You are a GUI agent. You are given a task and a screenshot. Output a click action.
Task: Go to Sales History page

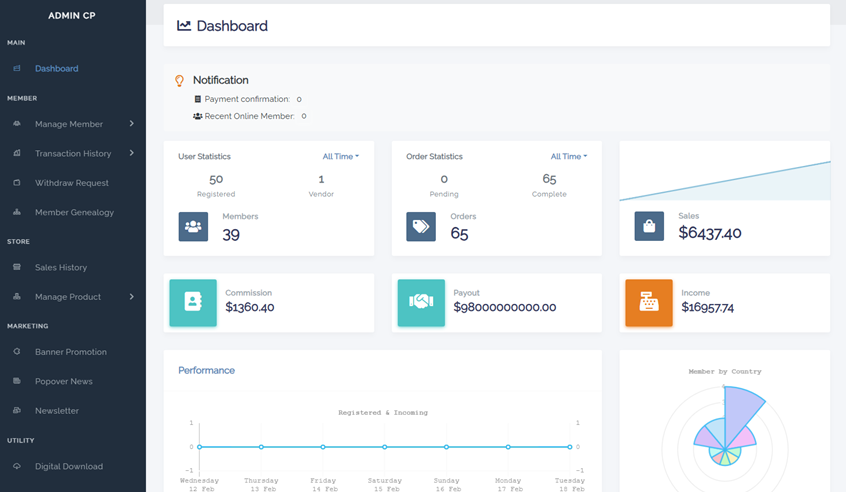click(61, 268)
